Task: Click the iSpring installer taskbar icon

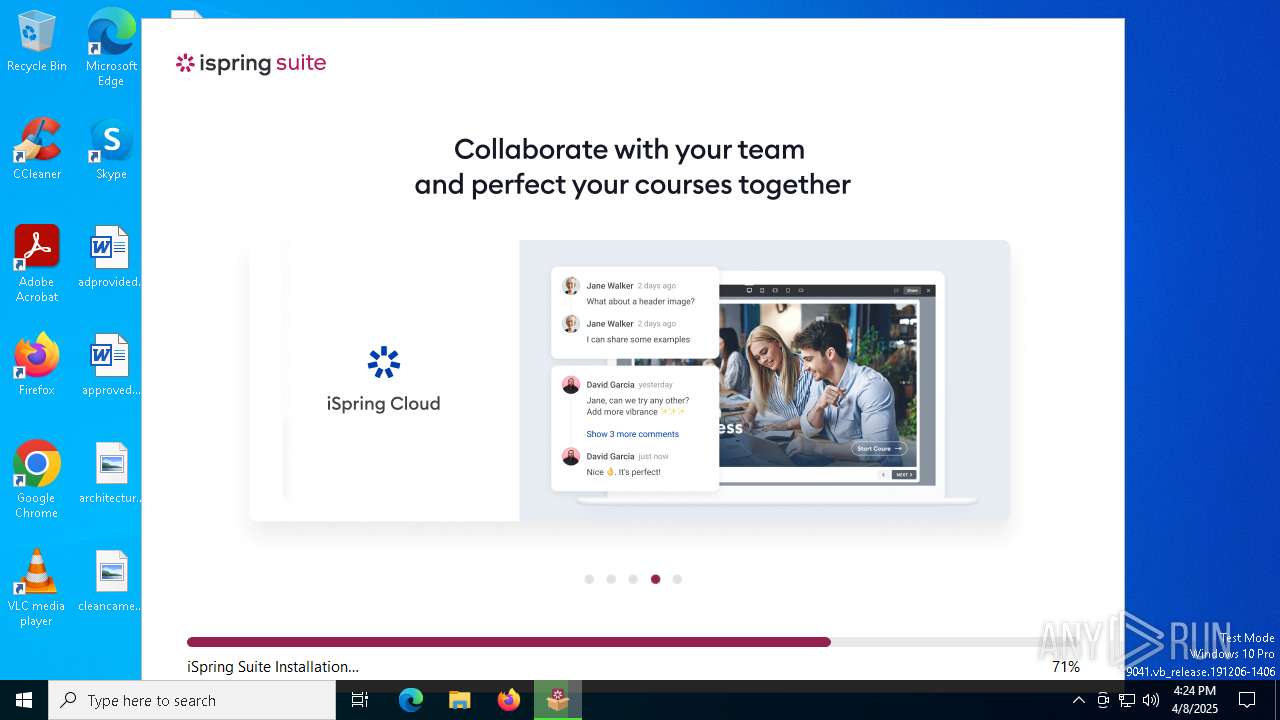Action: tap(558, 700)
